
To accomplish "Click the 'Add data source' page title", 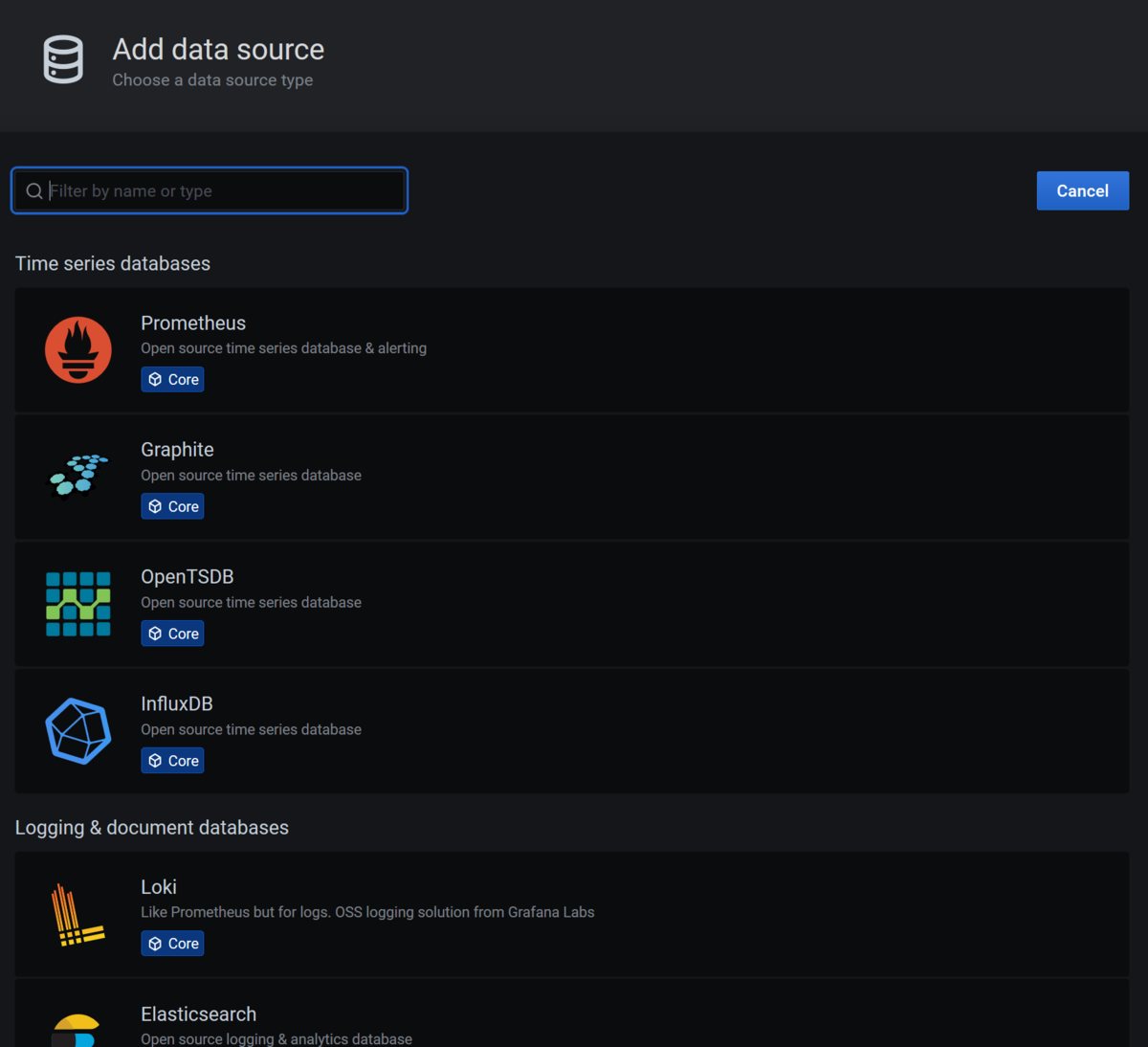I will pos(218,50).
